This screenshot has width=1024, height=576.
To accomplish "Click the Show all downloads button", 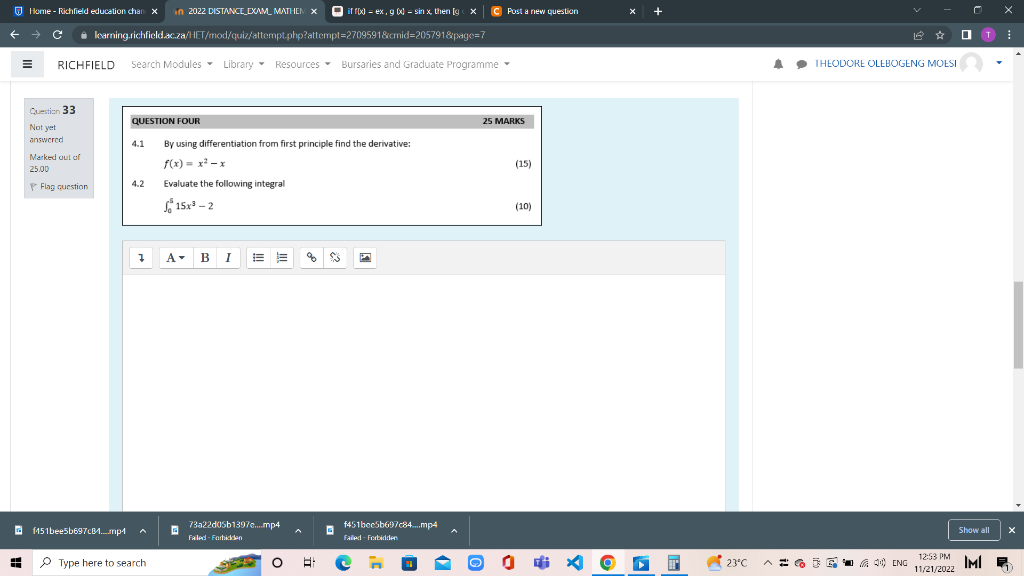I will click(974, 530).
